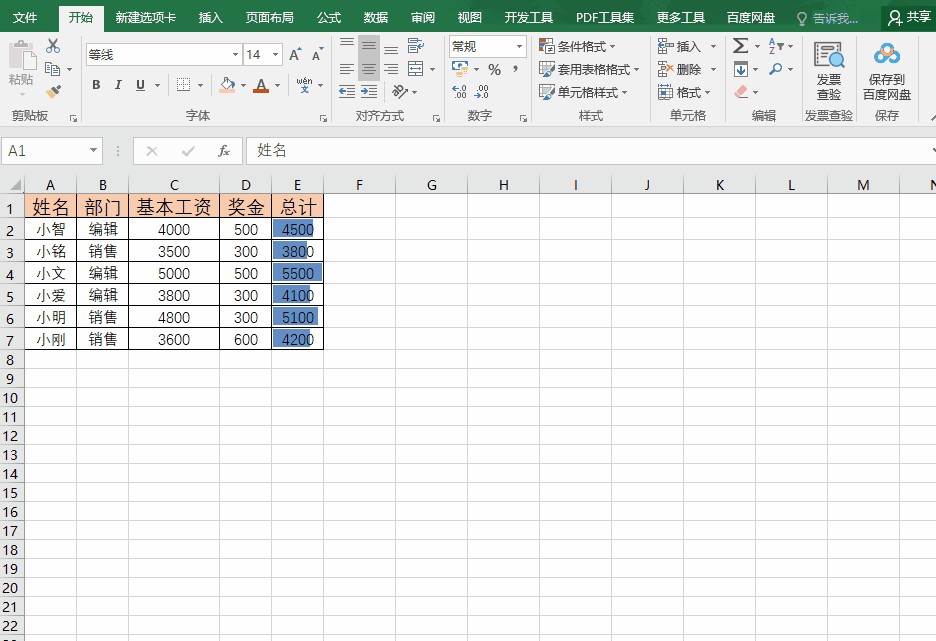The image size is (936, 641).
Task: Switch to the 公式 Formulas tab
Action: click(x=328, y=17)
